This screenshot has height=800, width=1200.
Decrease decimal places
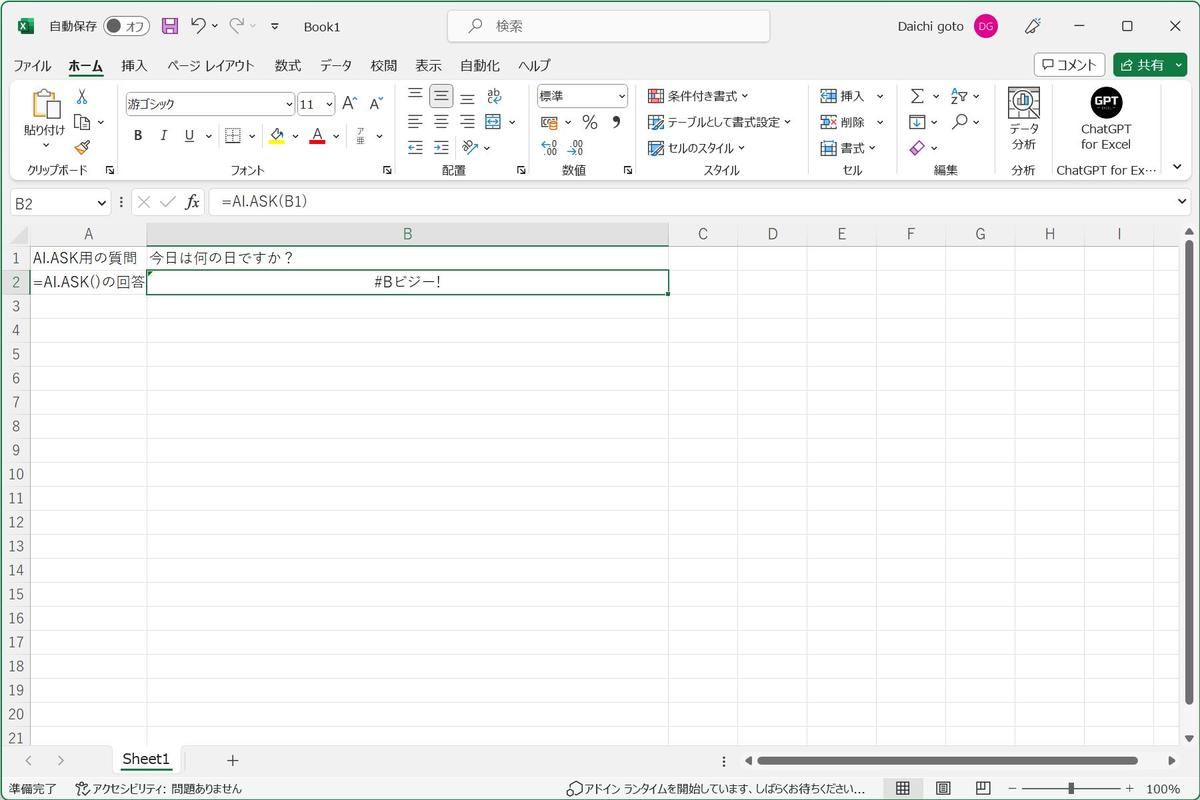pos(575,148)
